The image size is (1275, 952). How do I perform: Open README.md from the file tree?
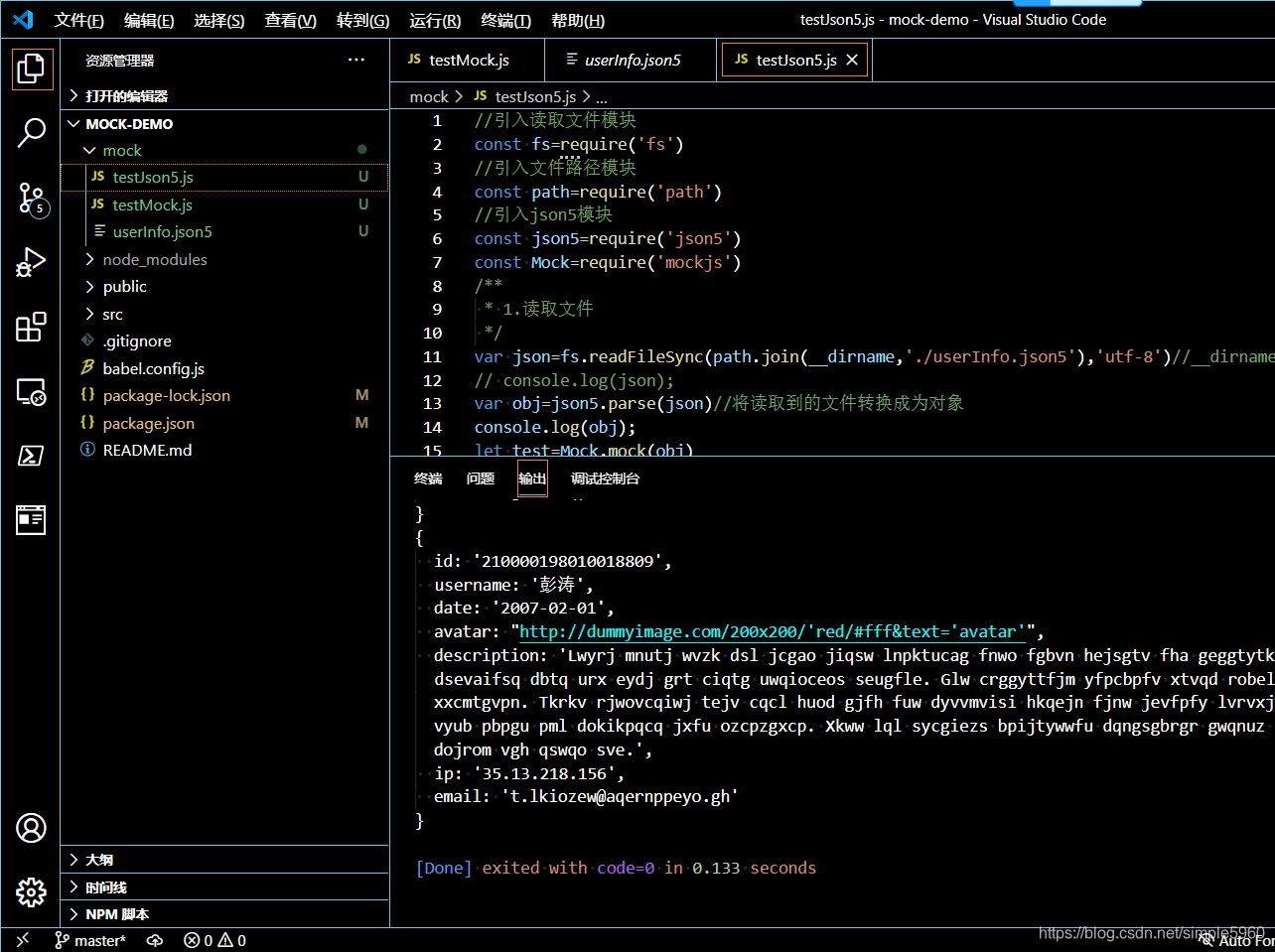[x=224, y=450]
